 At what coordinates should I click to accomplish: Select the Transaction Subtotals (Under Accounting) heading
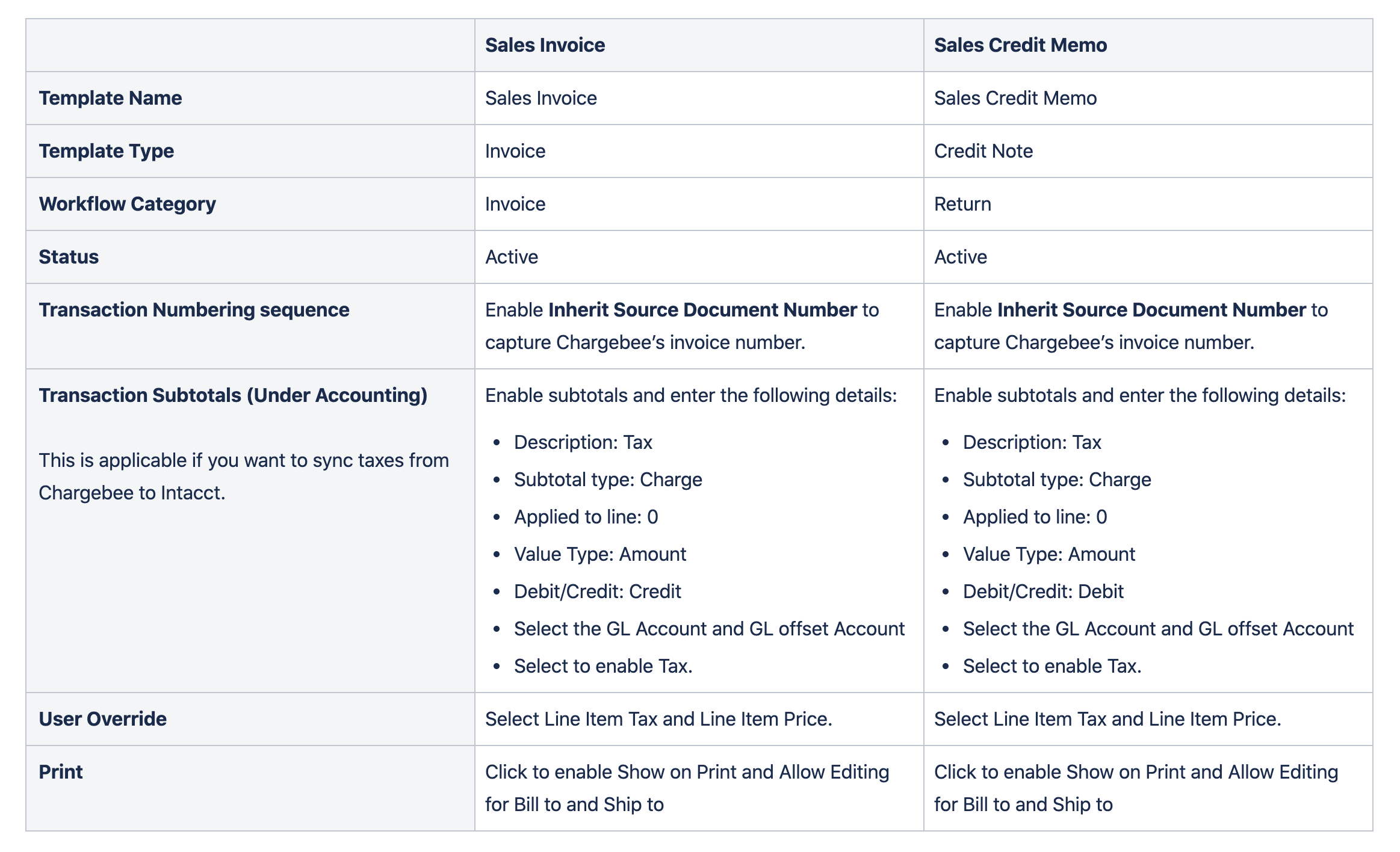[233, 395]
